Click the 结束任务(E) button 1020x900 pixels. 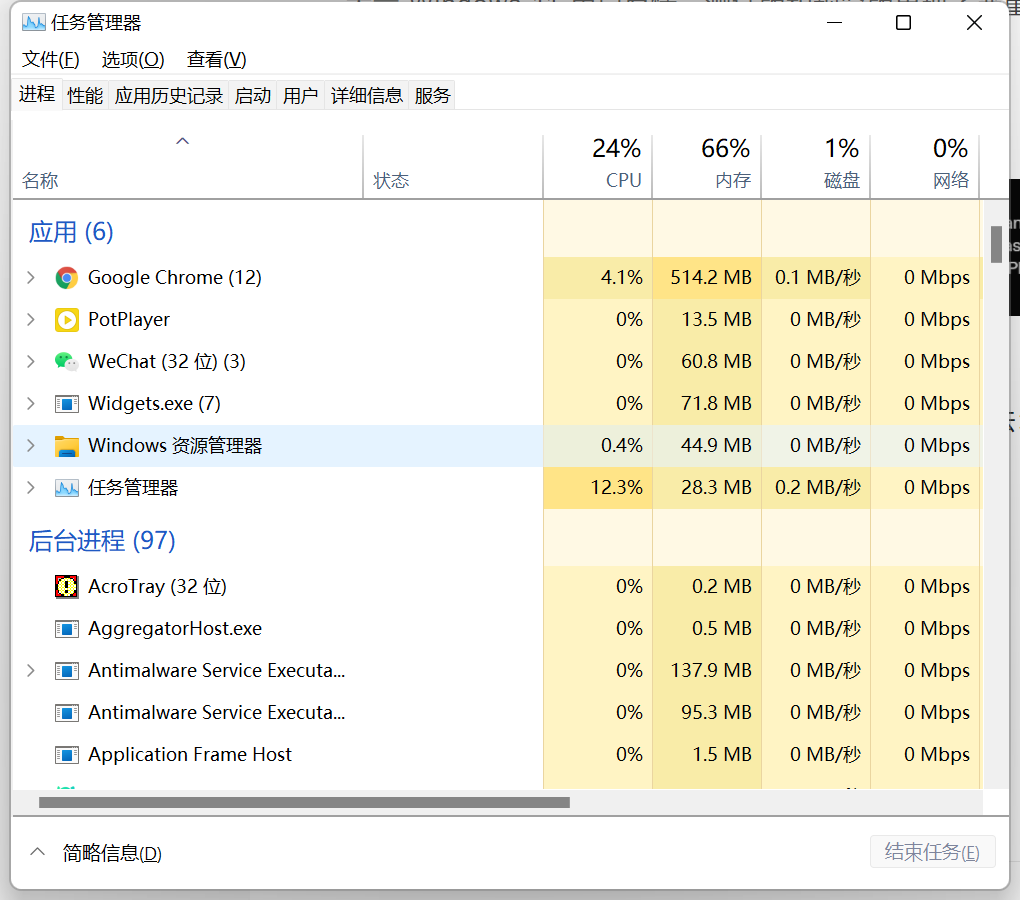click(x=932, y=852)
